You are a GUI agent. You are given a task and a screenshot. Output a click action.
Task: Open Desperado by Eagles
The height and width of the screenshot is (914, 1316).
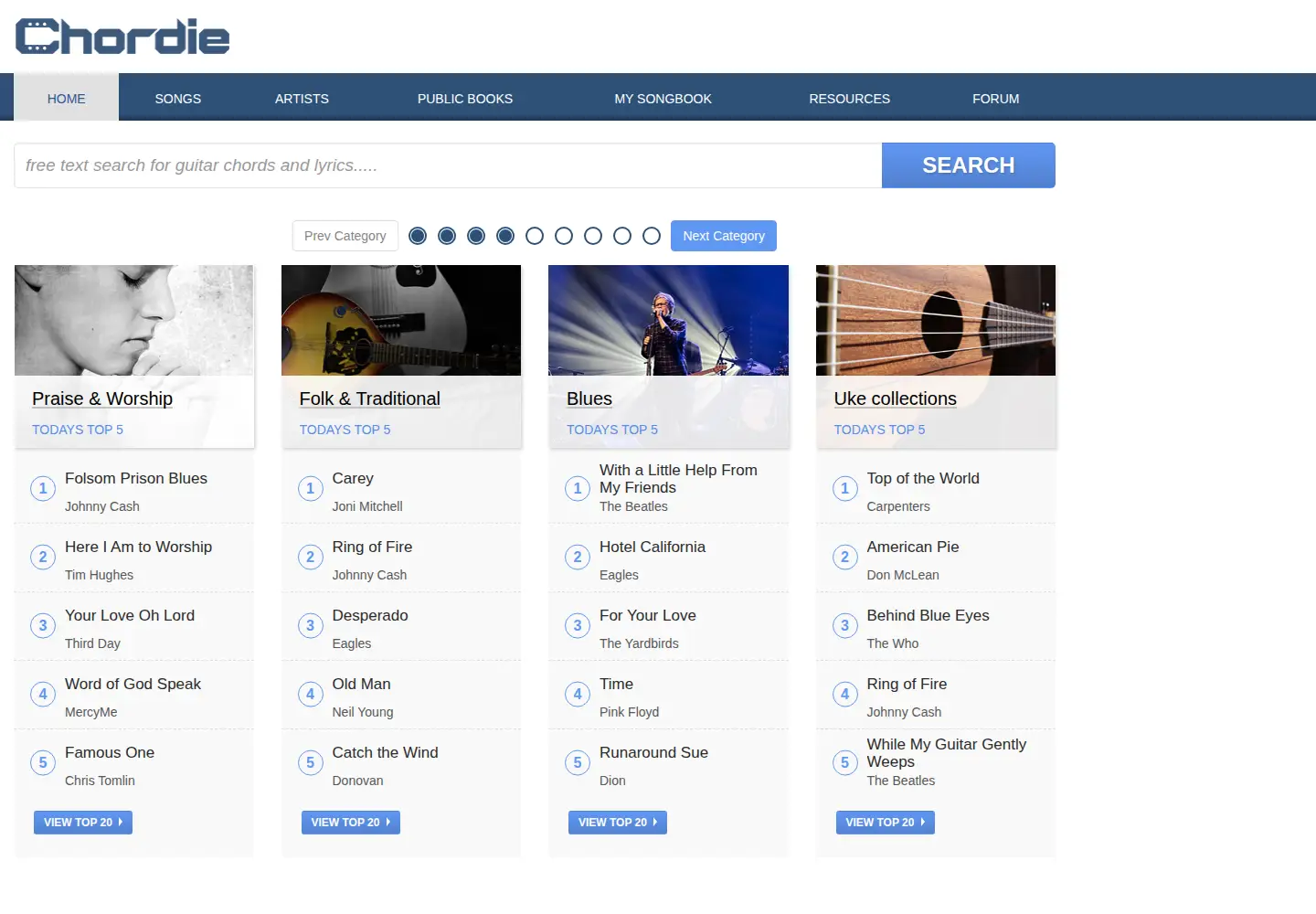pos(370,615)
